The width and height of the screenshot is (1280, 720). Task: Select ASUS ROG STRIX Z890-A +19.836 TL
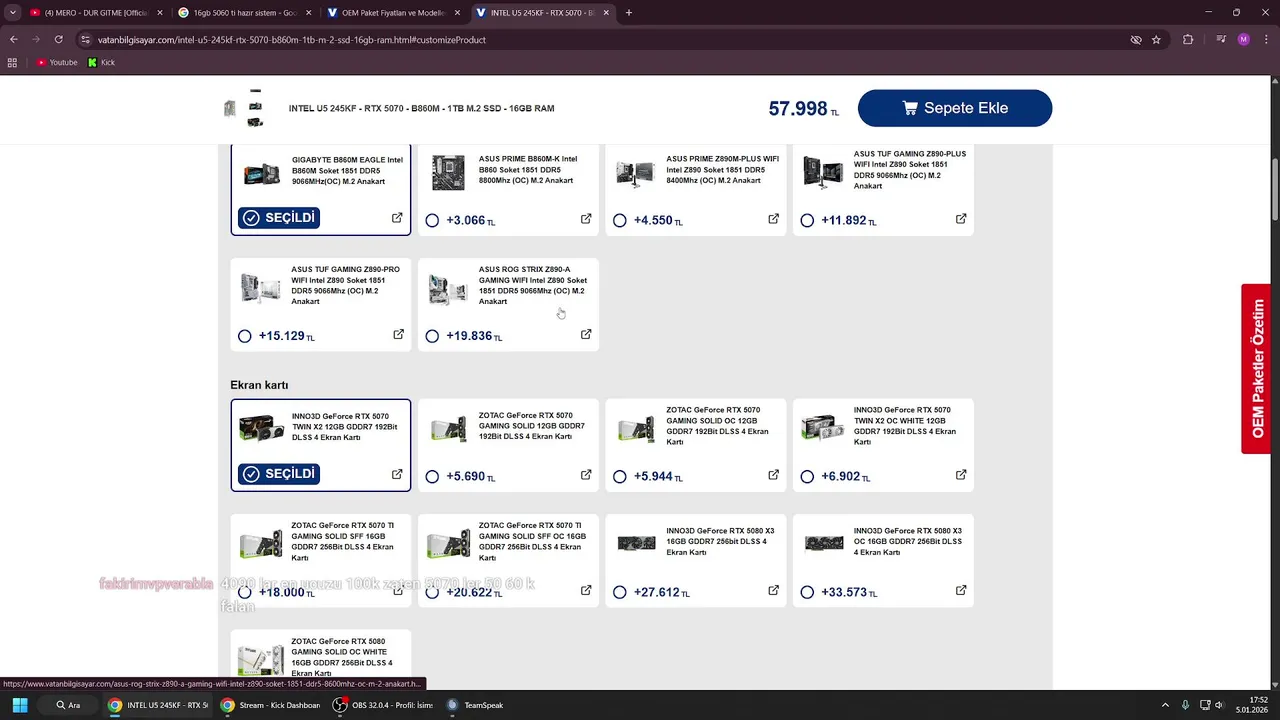pyautogui.click(x=432, y=336)
